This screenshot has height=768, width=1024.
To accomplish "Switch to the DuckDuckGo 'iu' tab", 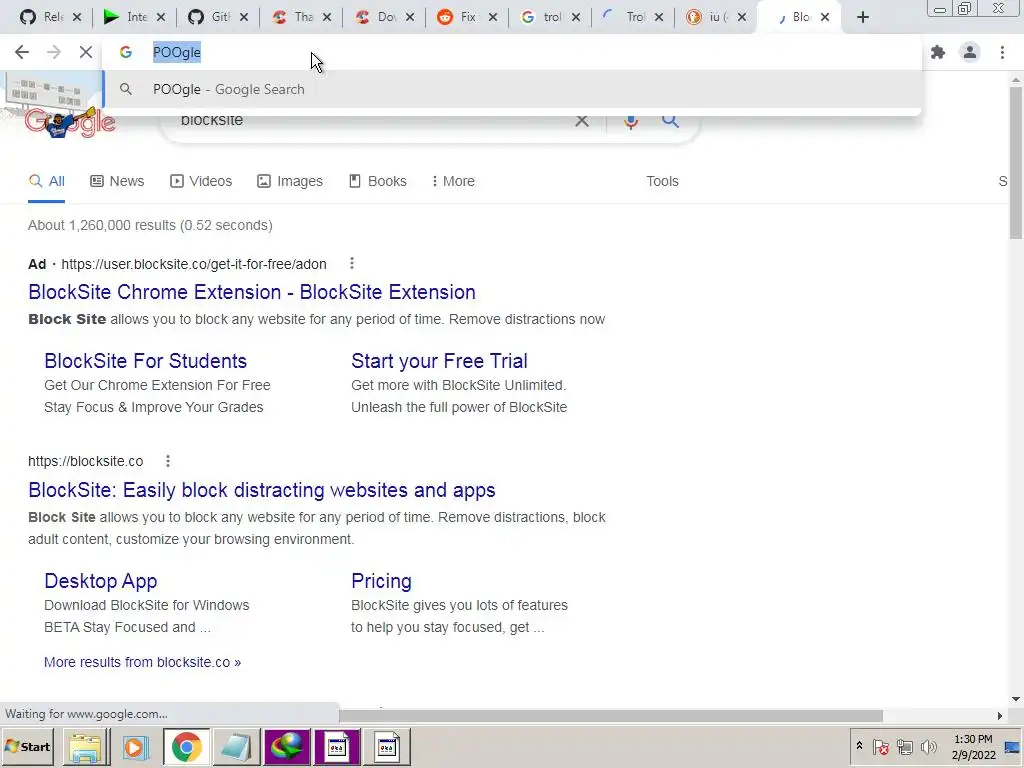I will click(707, 17).
